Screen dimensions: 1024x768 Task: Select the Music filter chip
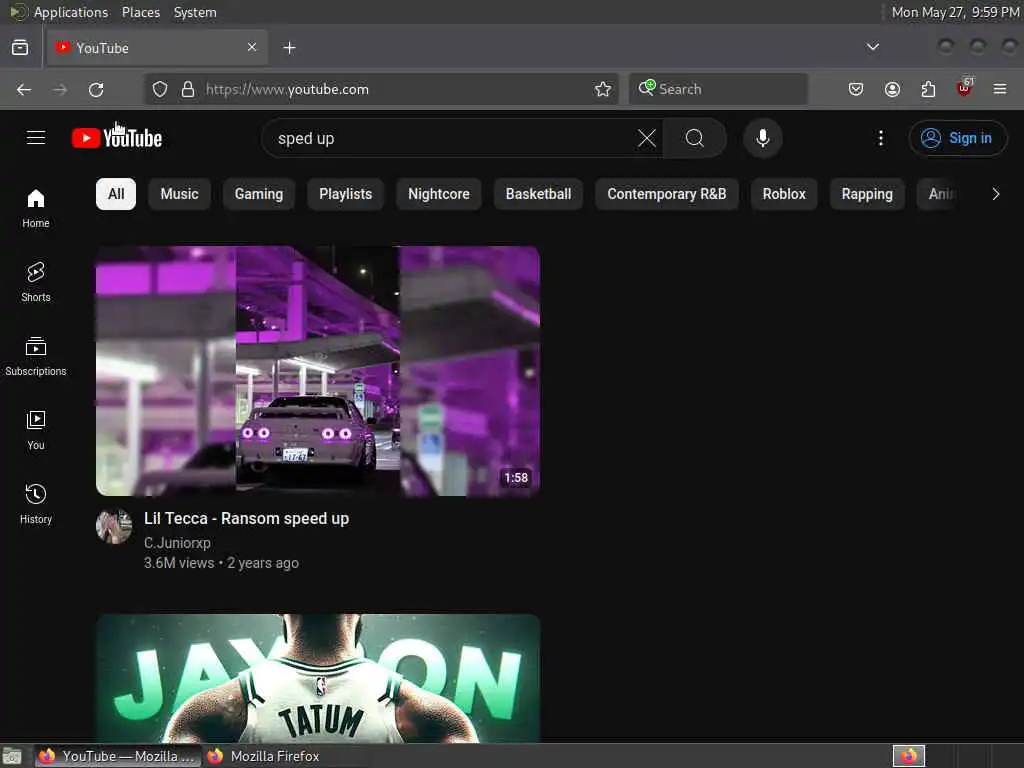coord(180,194)
